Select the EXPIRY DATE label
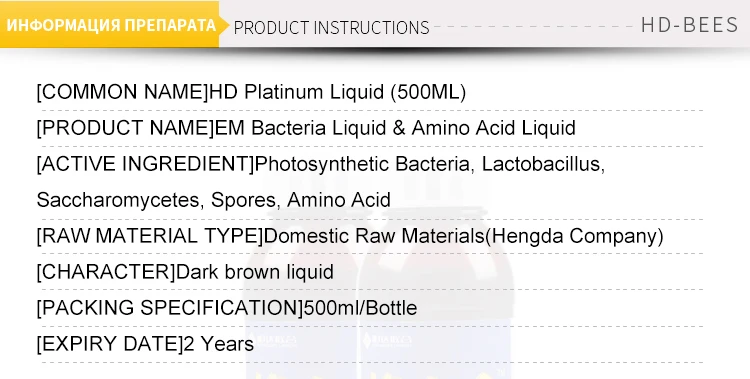750x379 pixels. [x=110, y=344]
